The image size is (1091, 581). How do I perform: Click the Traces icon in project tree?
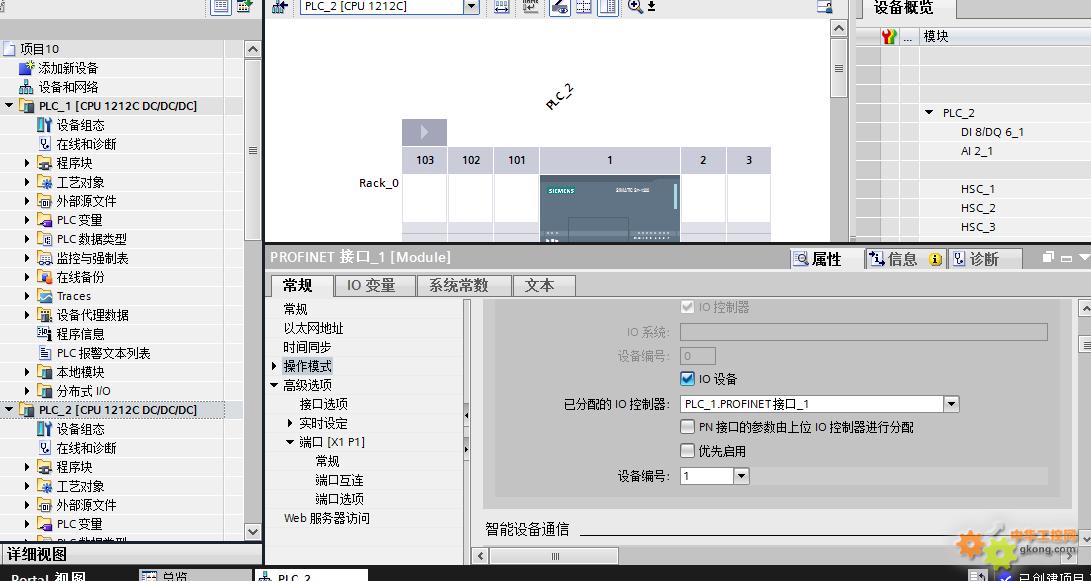pyautogui.click(x=45, y=296)
